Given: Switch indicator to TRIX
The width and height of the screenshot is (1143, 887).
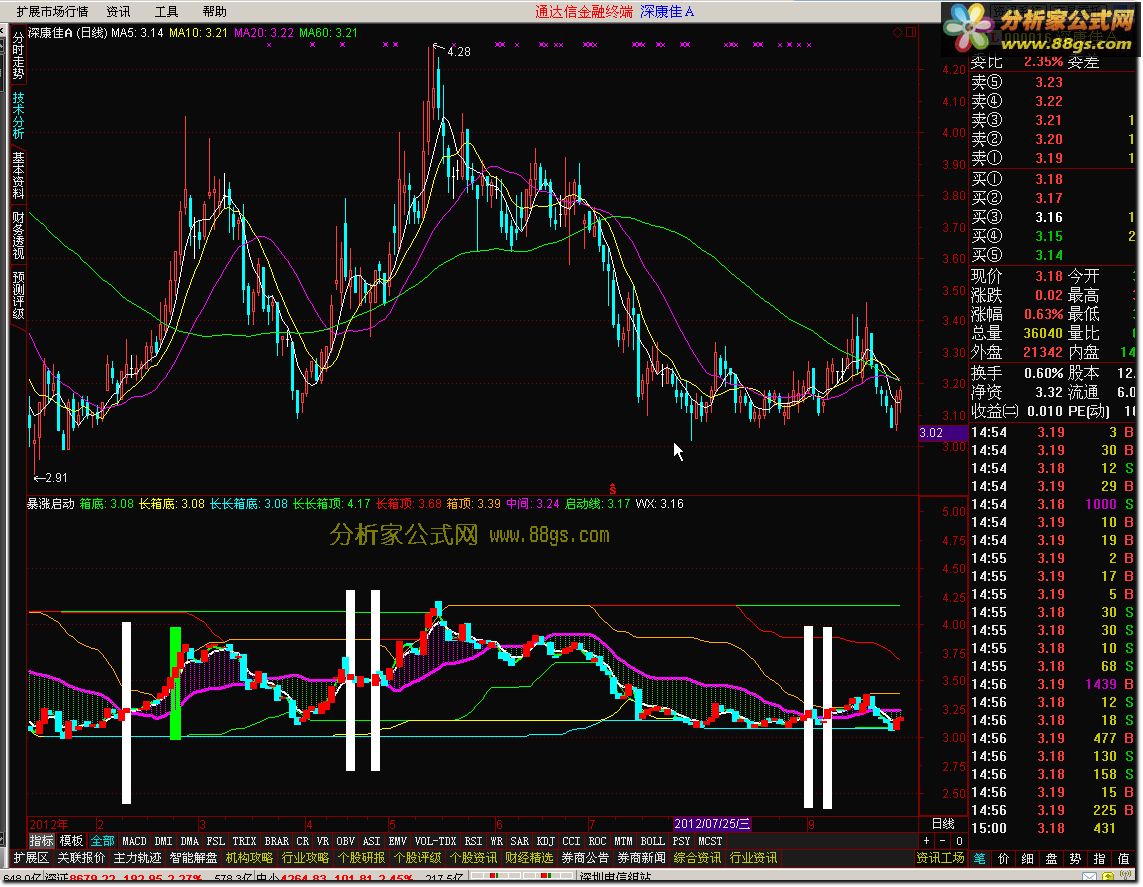Looking at the screenshot, I should point(244,841).
